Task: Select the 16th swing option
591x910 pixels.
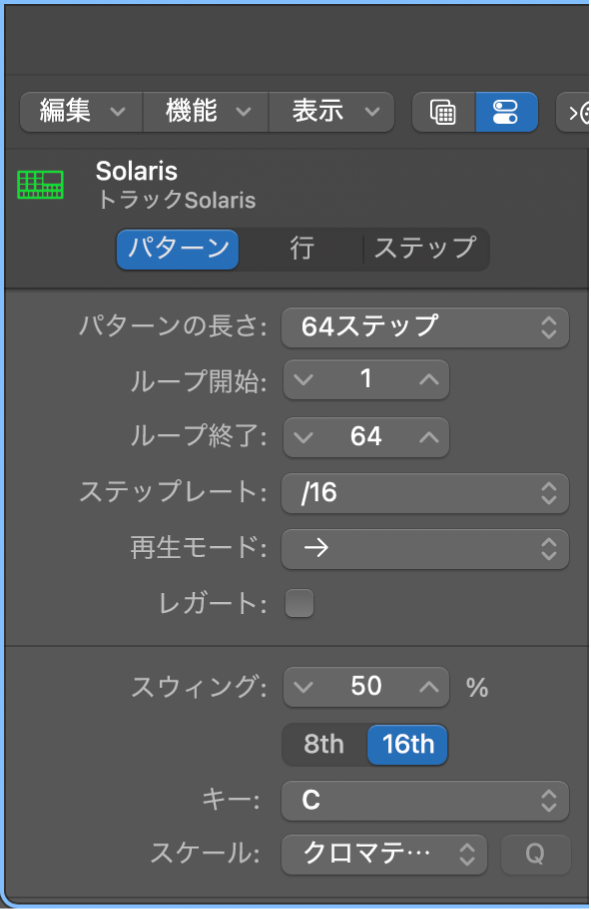Action: coord(407,744)
